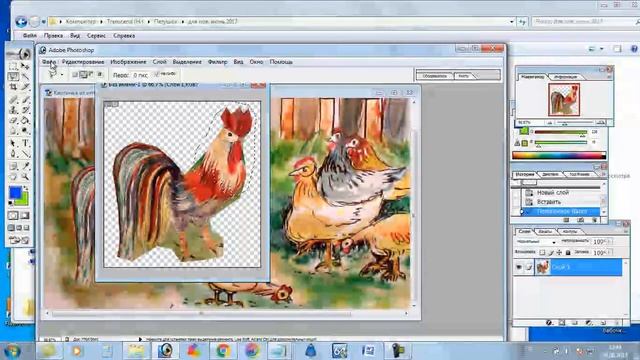Open Explorer address bar dropdown arrow
Image resolution: width=640 pixels, height=360 pixels.
pos(512,22)
